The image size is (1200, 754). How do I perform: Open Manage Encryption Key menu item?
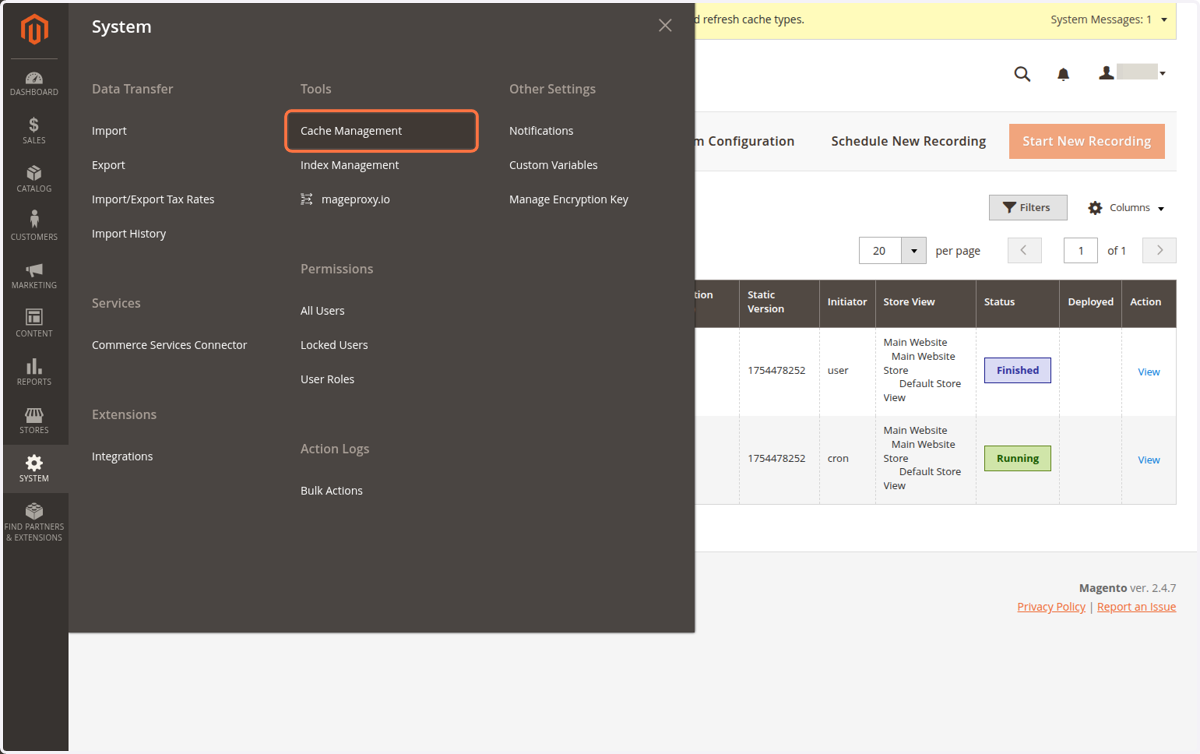click(x=568, y=199)
